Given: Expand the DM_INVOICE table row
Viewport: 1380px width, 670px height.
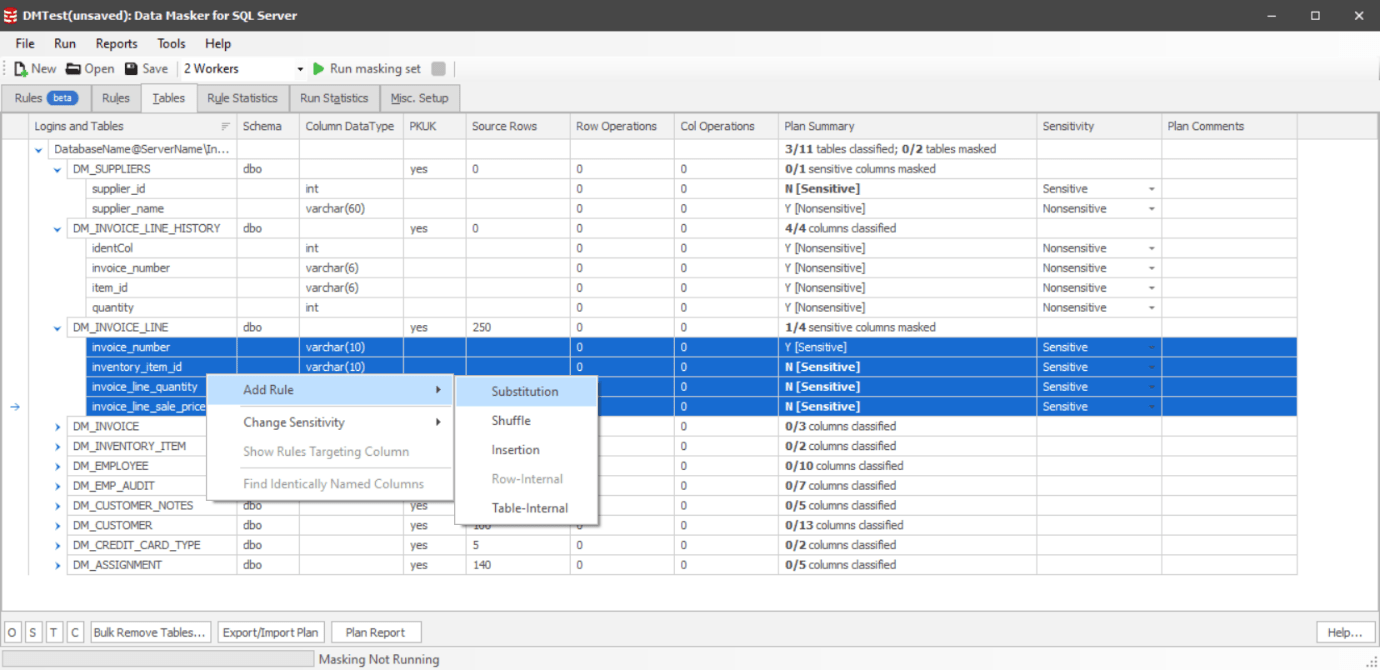Looking at the screenshot, I should [56, 426].
